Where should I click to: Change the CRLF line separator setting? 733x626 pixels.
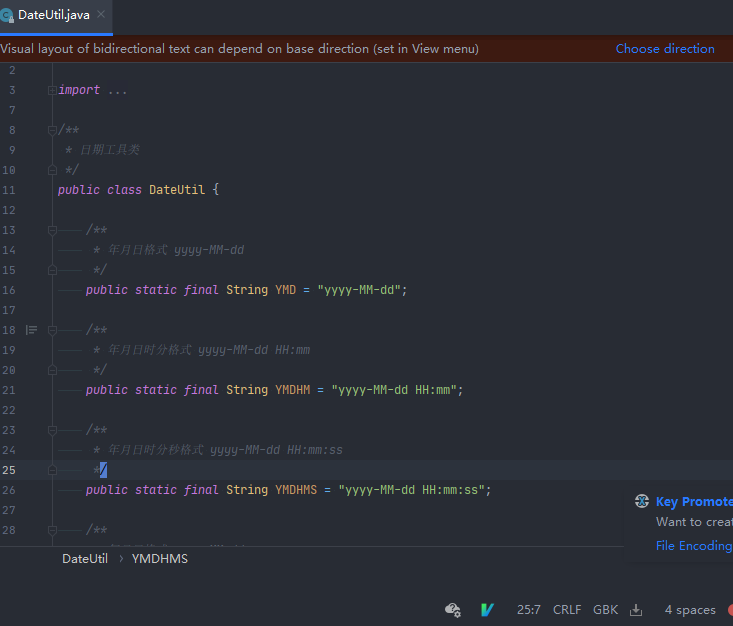[567, 610]
